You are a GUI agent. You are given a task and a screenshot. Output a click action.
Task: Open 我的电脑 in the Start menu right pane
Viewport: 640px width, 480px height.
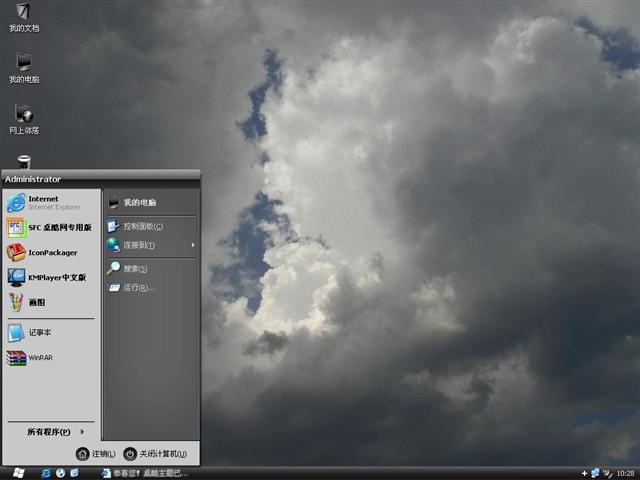tap(151, 202)
